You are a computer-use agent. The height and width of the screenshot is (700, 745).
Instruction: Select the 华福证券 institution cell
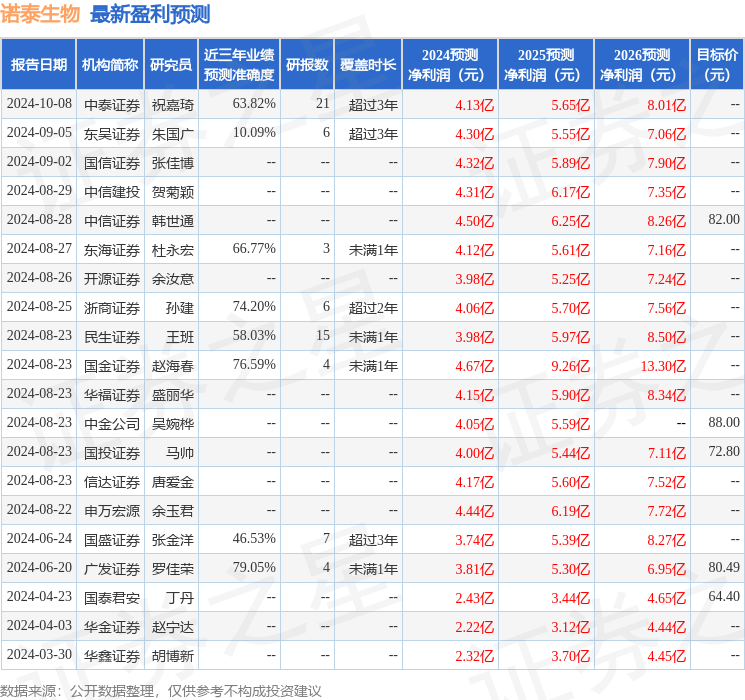[112, 395]
